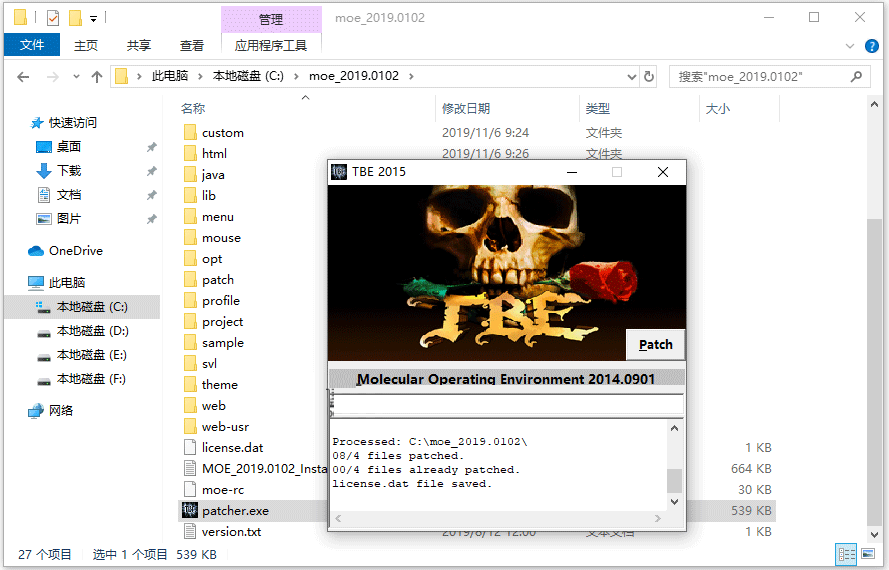This screenshot has width=889, height=570.
Task: Expand the ribbon with the chevron
Action: [x=849, y=46]
